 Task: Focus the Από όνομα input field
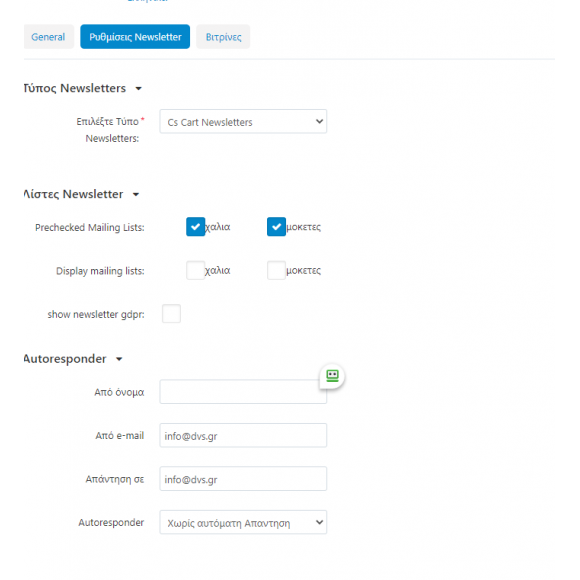[243, 392]
